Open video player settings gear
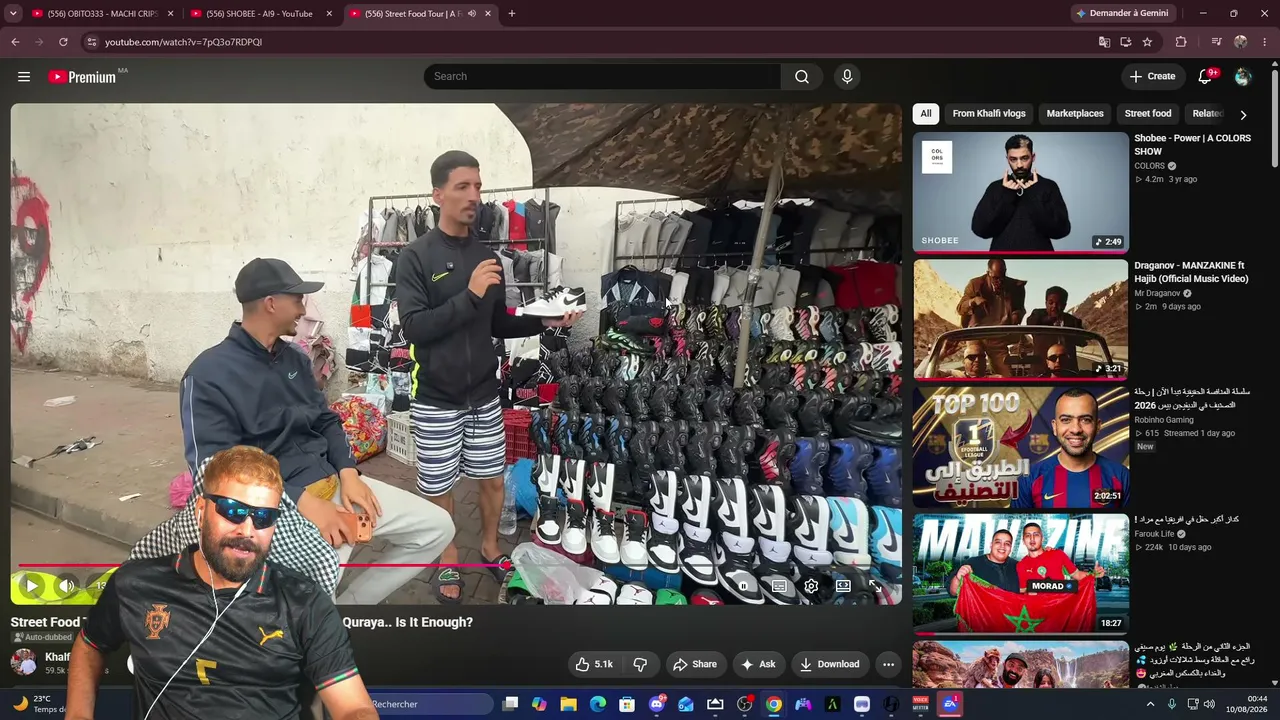 click(x=811, y=586)
